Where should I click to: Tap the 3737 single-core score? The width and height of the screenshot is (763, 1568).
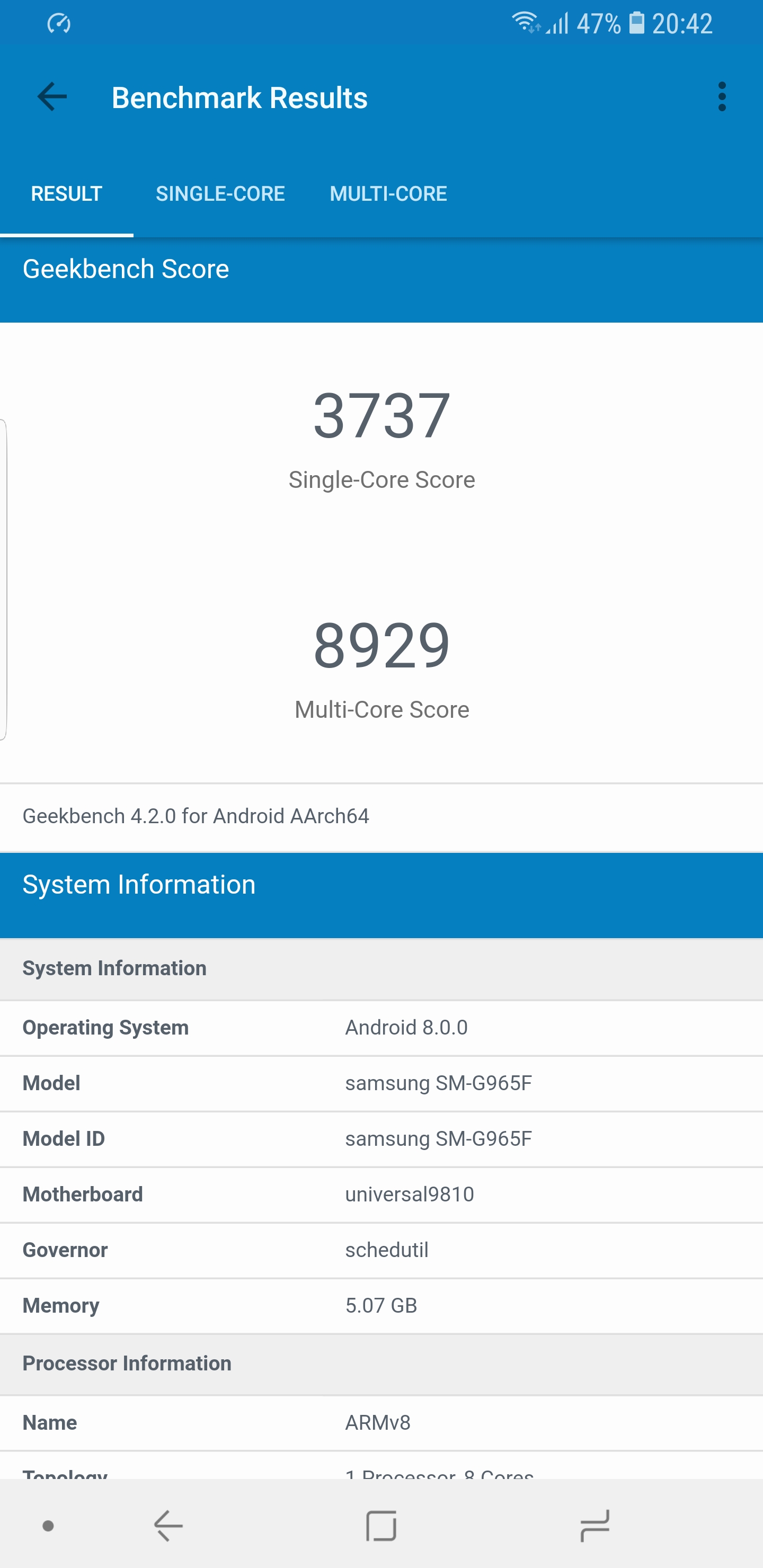click(381, 416)
